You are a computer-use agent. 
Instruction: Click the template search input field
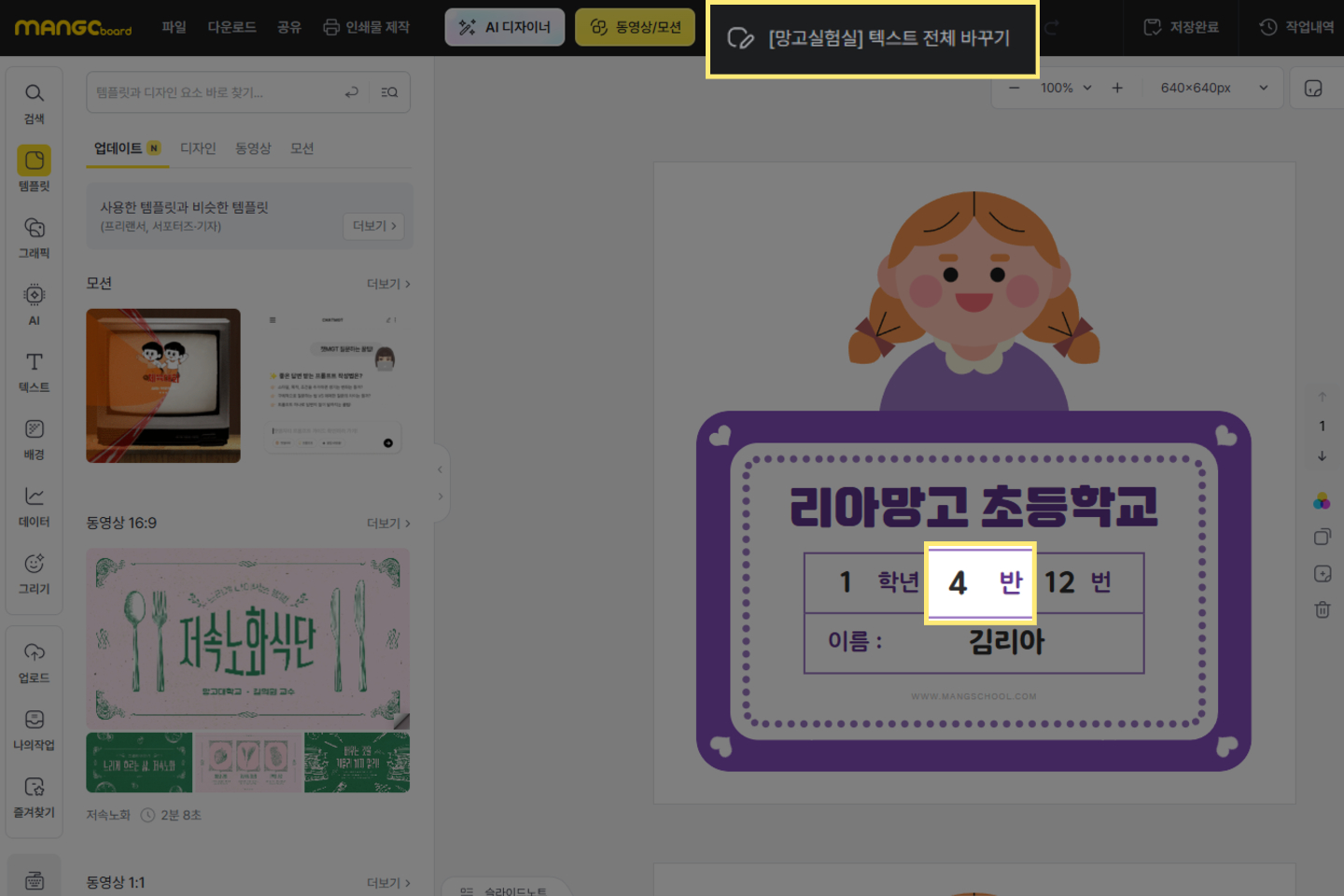click(x=215, y=92)
